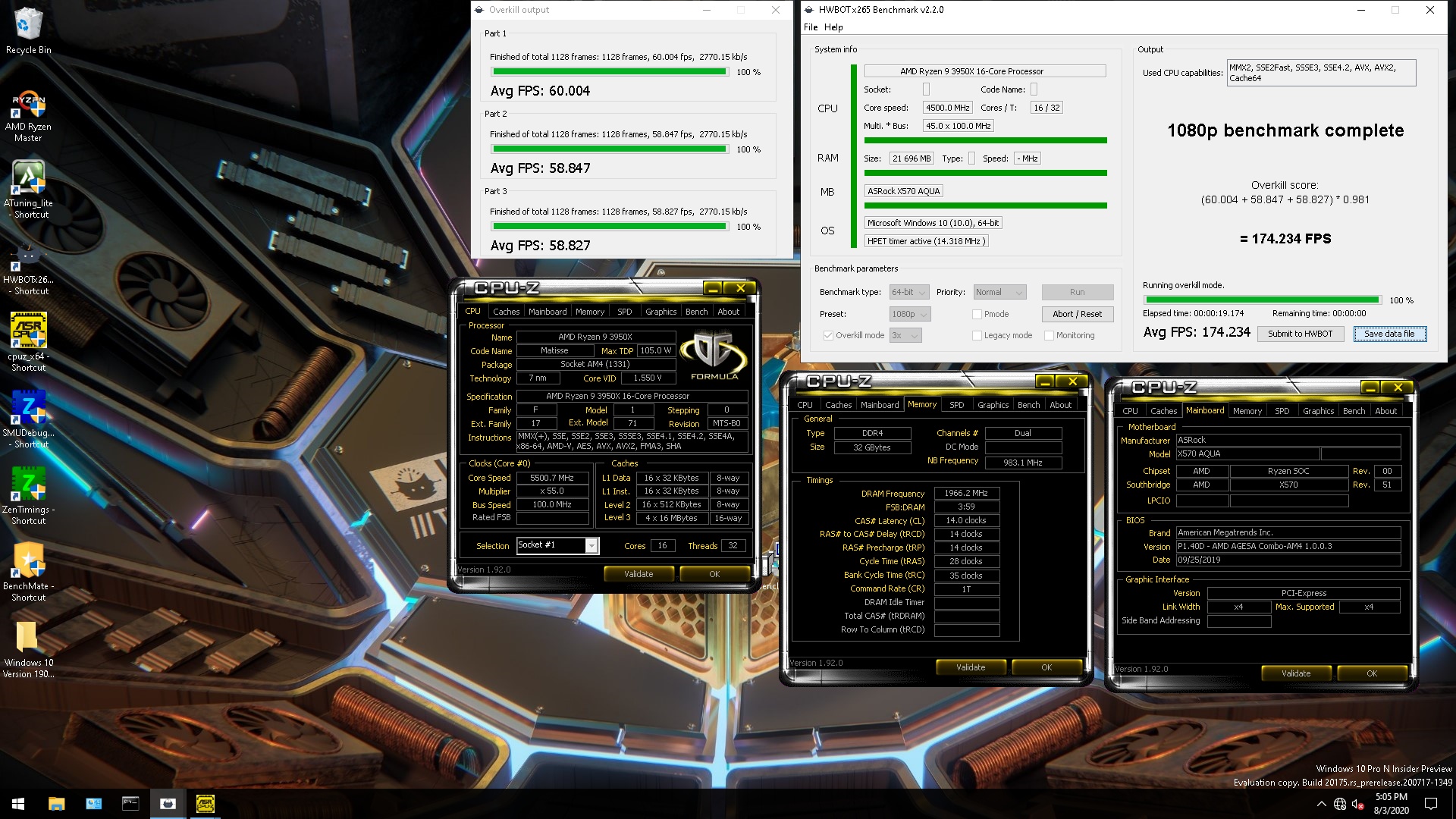Open the ATuning_lite shortcut icon

pyautogui.click(x=28, y=190)
